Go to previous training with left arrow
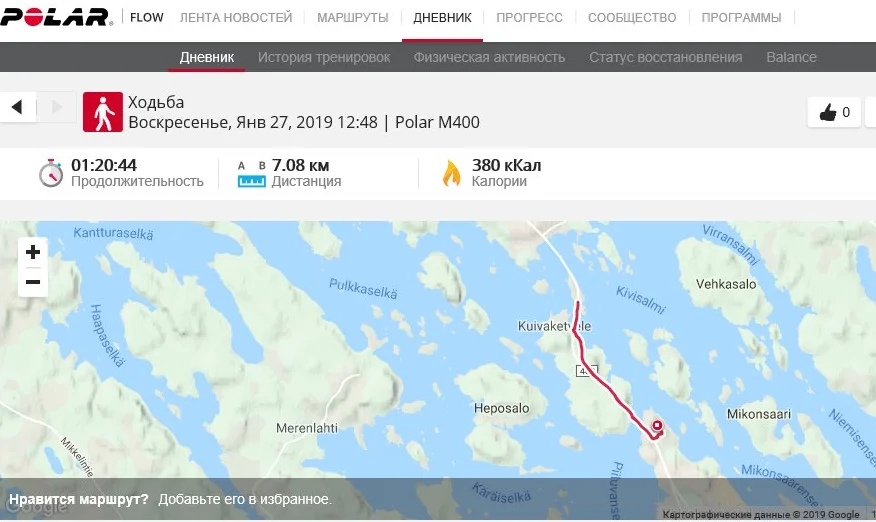 coord(17,107)
